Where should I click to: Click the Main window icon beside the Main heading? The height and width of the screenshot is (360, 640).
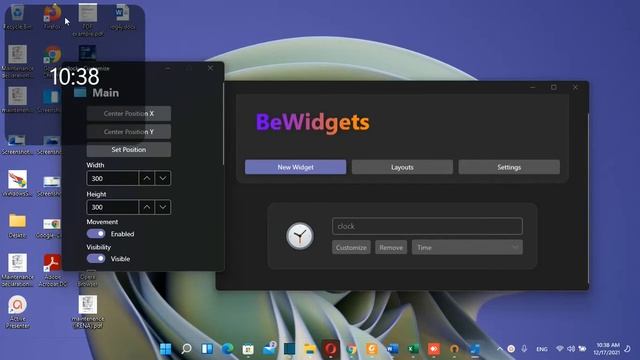click(80, 93)
